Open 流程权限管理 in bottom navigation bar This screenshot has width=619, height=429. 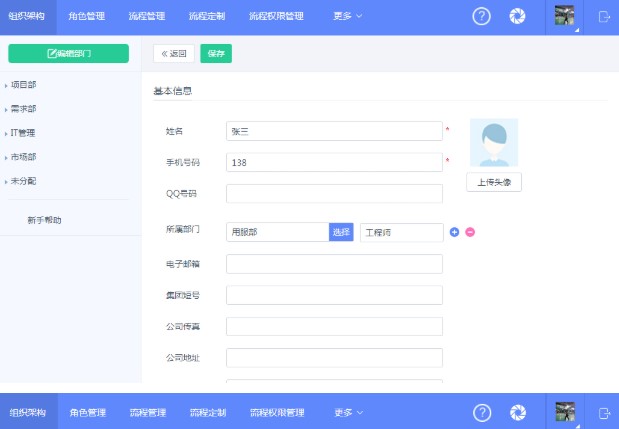point(277,413)
